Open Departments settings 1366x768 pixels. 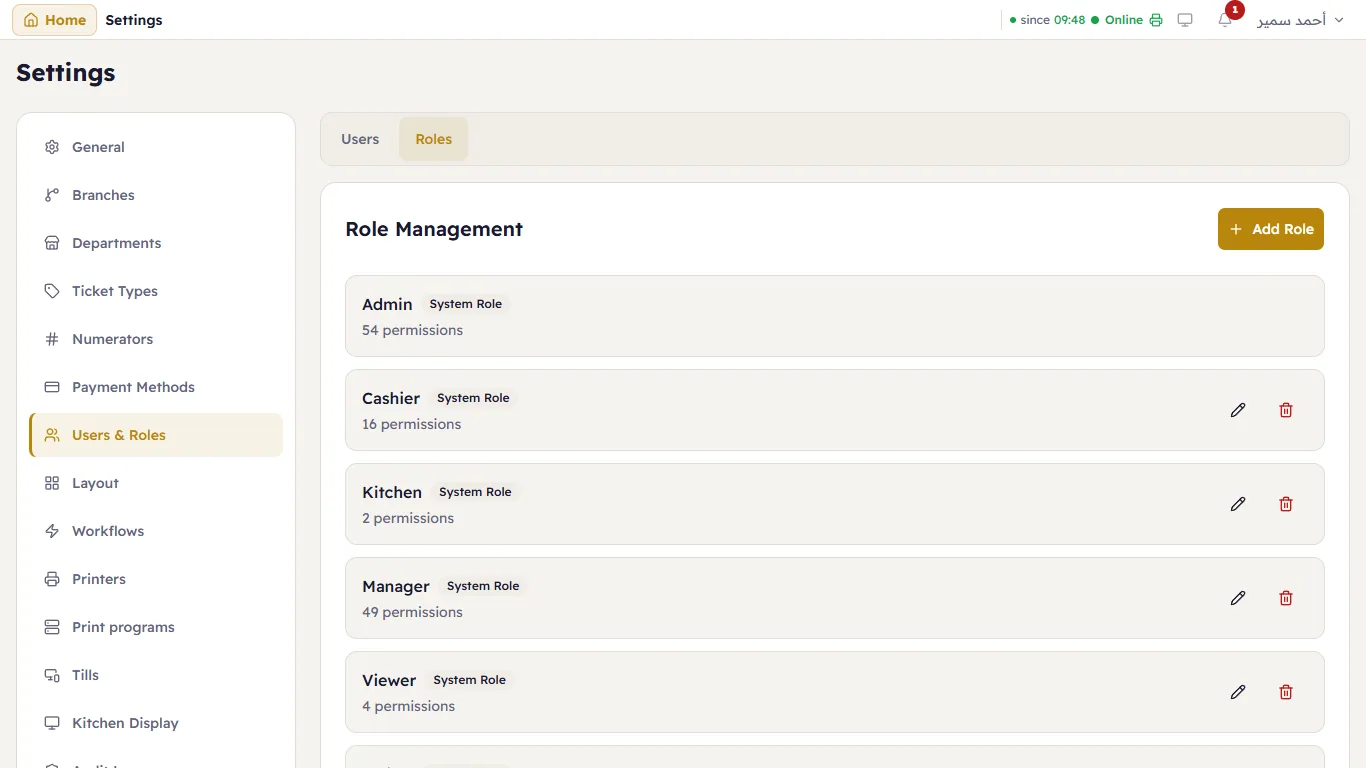pyautogui.click(x=156, y=243)
